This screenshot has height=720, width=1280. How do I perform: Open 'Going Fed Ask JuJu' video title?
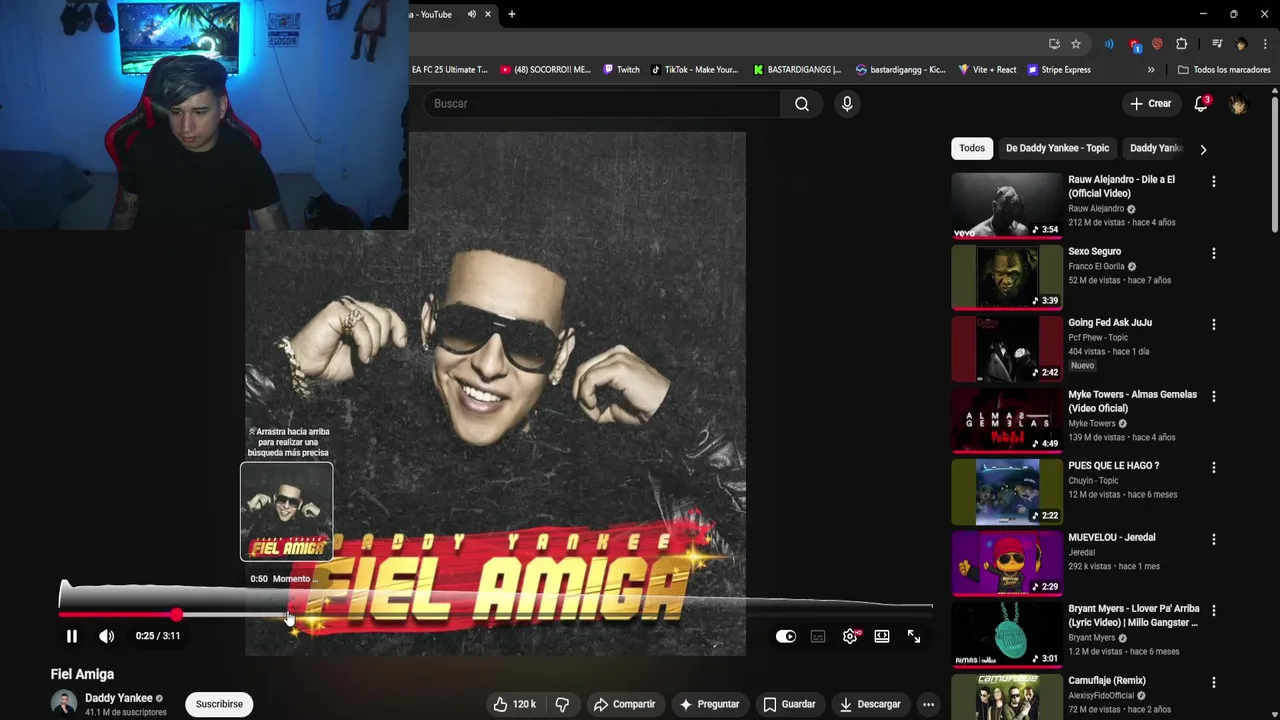tap(1110, 323)
